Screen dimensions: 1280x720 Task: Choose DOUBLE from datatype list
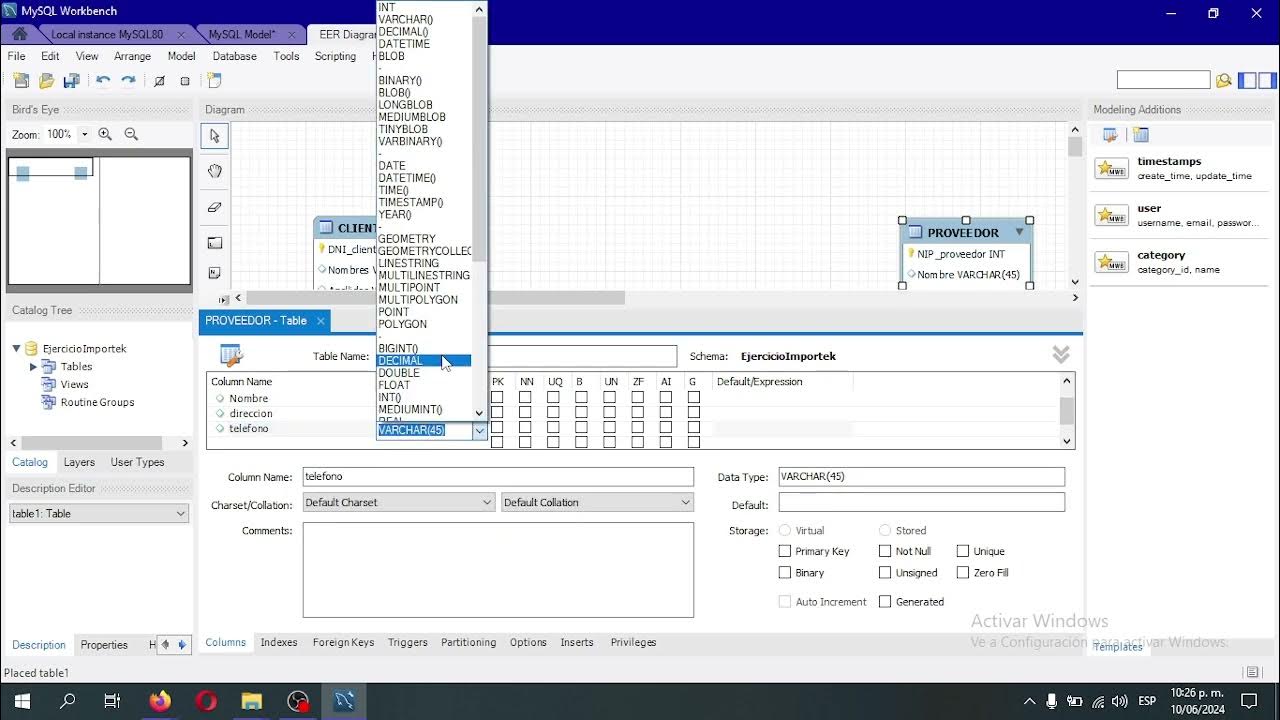[399, 373]
